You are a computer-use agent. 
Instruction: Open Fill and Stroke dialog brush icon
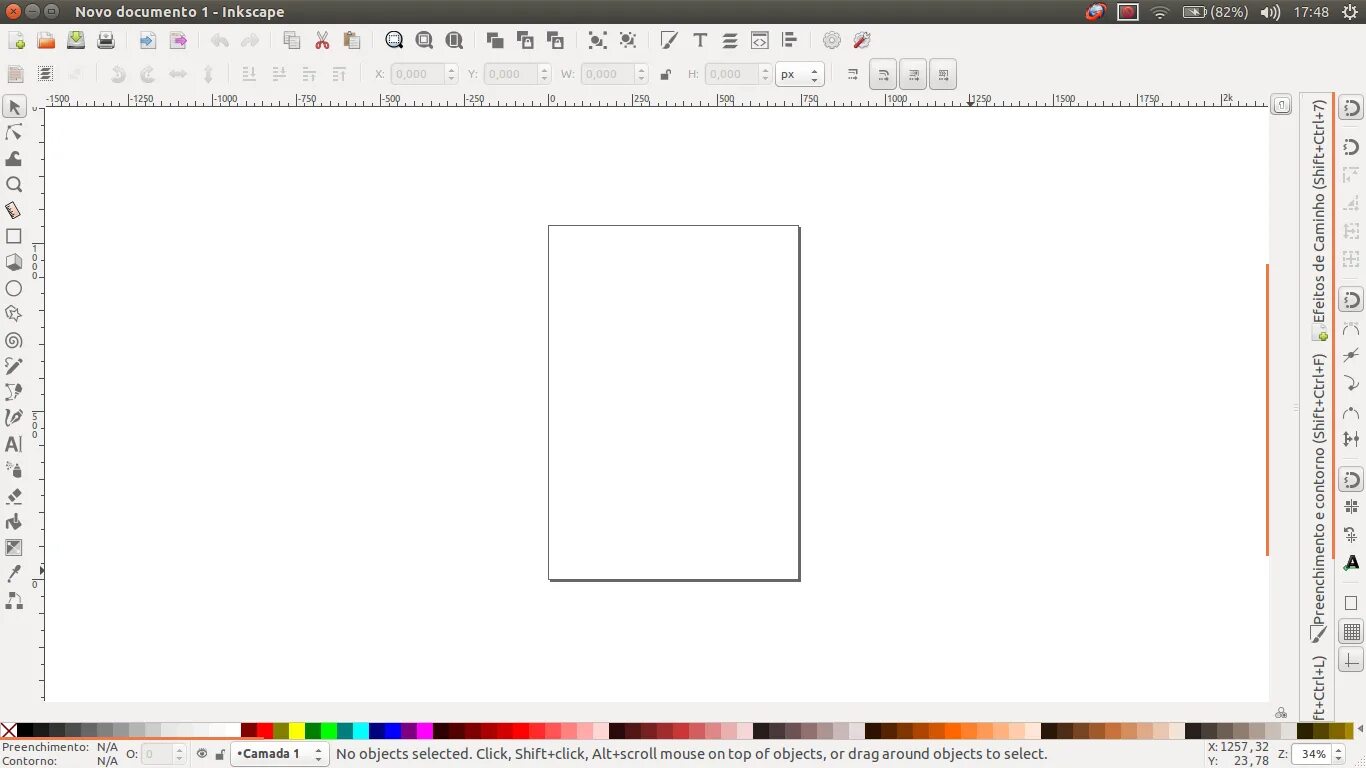pos(670,41)
